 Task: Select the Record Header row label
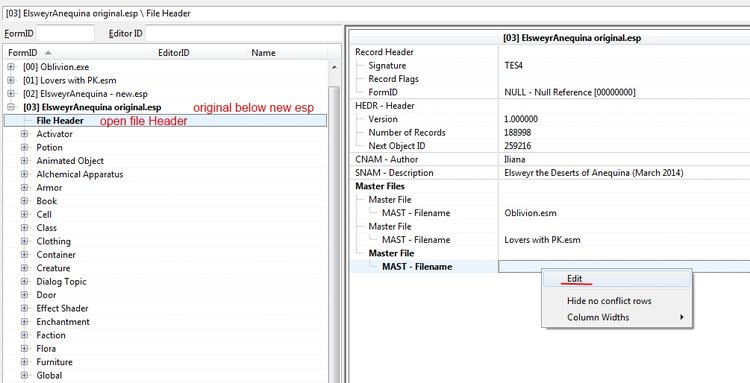pyautogui.click(x=384, y=52)
